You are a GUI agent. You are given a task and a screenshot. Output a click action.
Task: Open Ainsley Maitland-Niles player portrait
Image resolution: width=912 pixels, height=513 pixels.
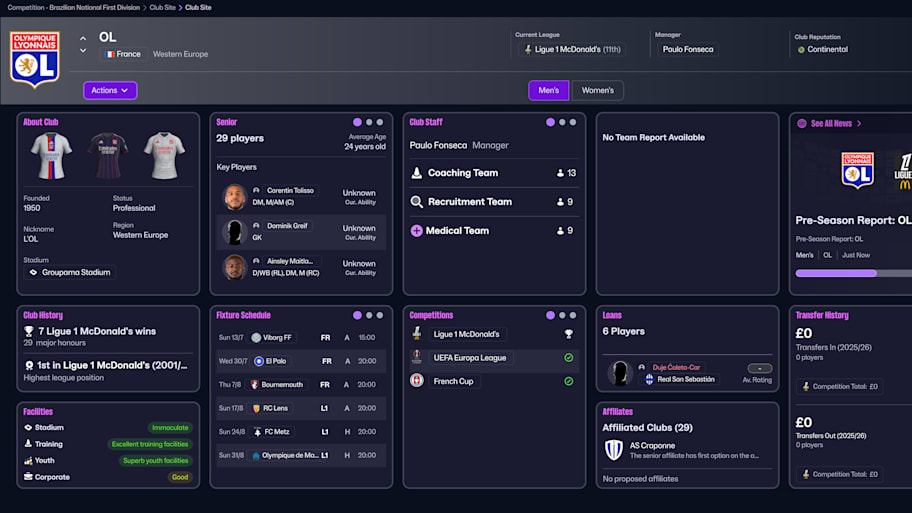[x=234, y=268]
